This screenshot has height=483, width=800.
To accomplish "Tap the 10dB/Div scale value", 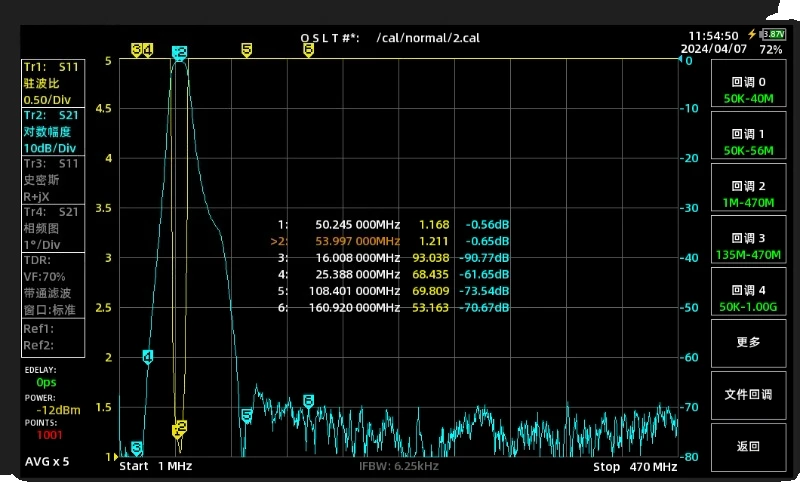I will point(49,148).
